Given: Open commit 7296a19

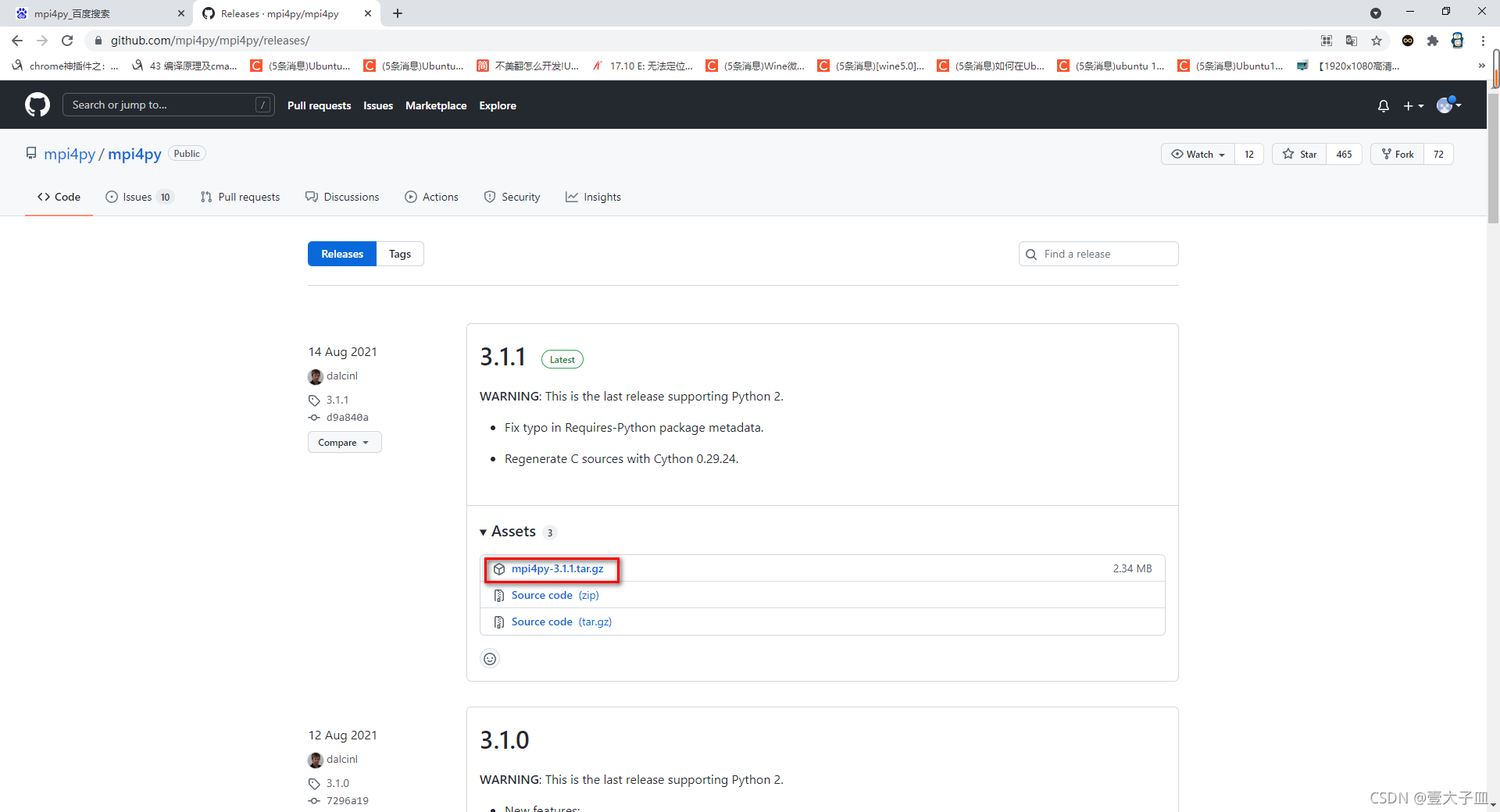Looking at the screenshot, I should click(348, 801).
